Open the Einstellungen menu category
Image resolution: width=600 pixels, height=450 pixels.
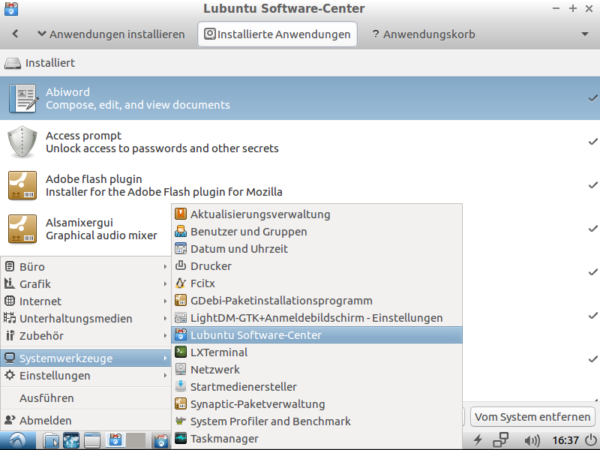pyautogui.click(x=86, y=375)
